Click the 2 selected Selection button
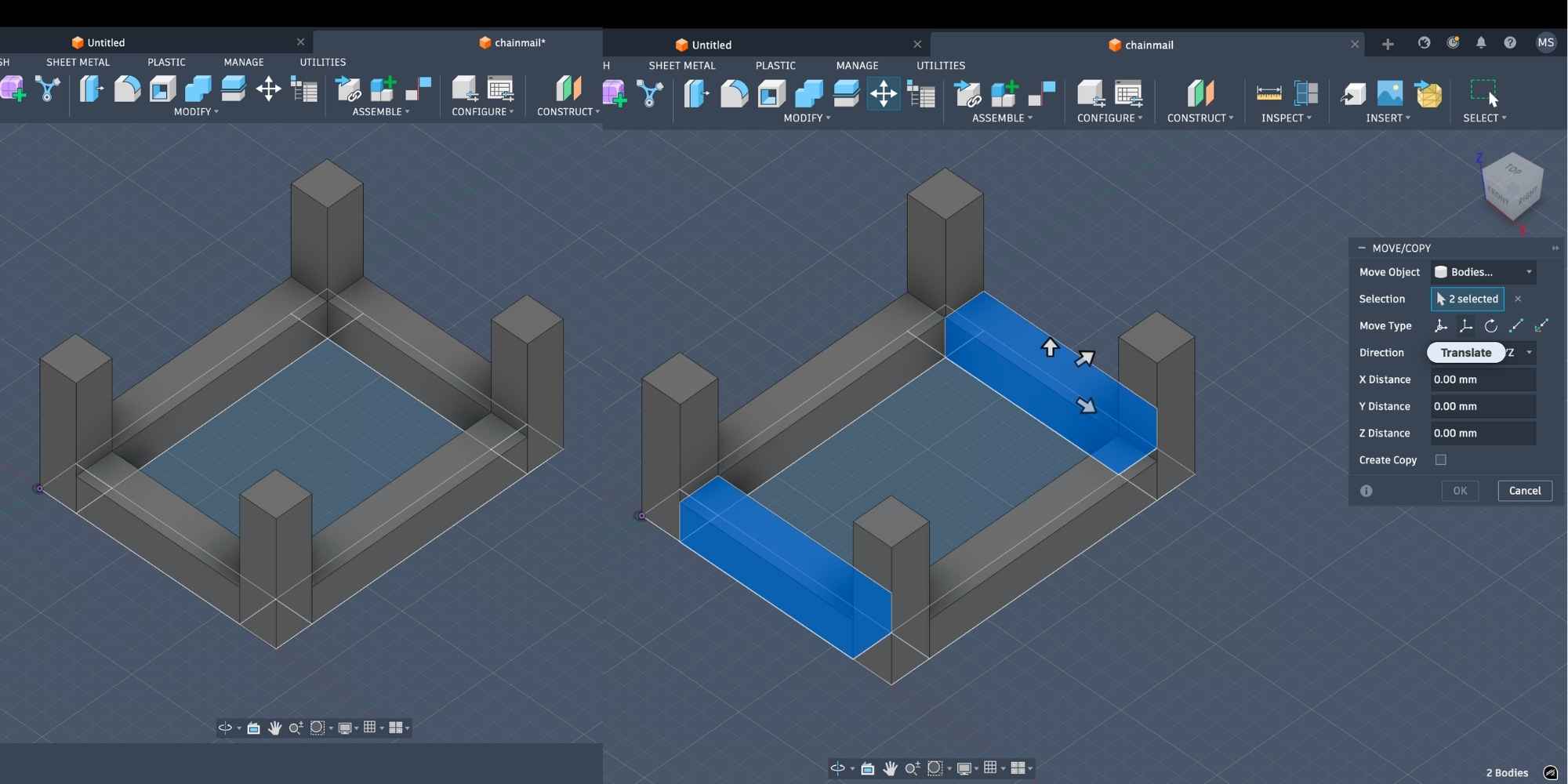 point(1468,299)
